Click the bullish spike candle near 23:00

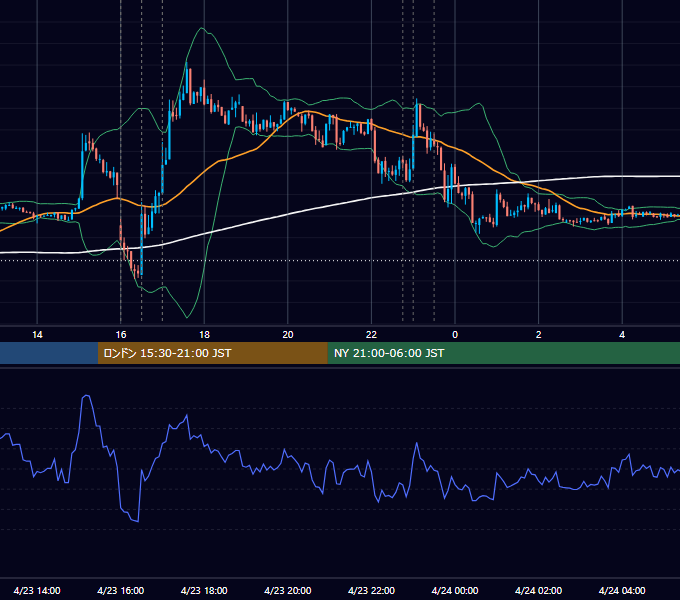416,119
